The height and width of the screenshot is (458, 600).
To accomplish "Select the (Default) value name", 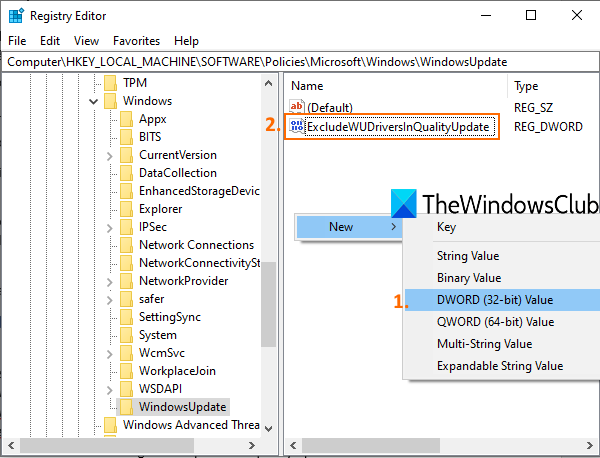I will pos(330,108).
